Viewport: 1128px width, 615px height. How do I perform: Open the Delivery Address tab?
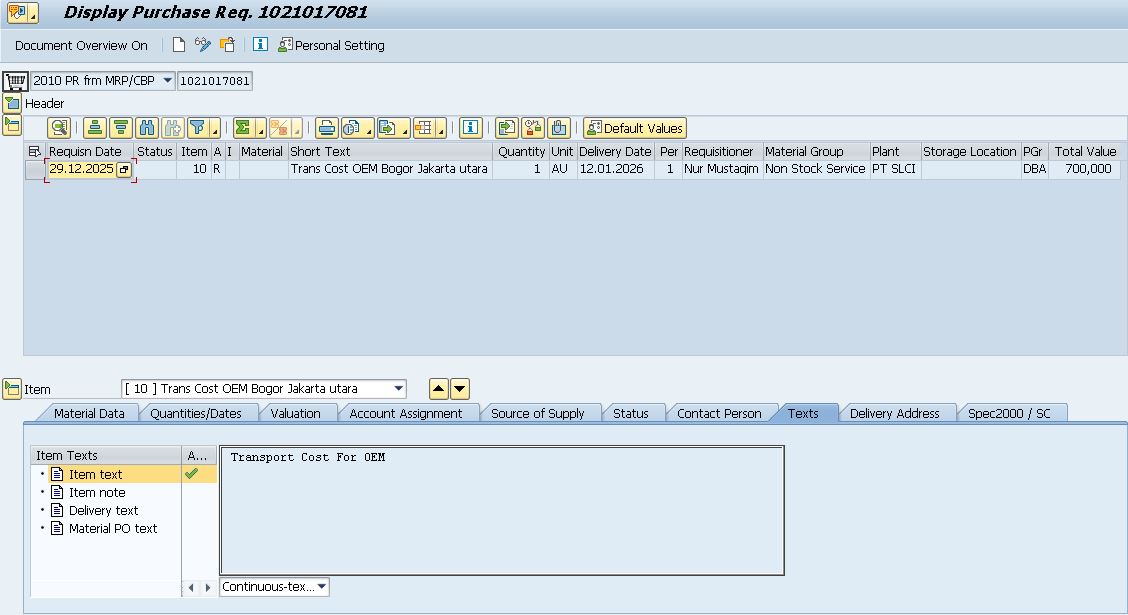894,413
